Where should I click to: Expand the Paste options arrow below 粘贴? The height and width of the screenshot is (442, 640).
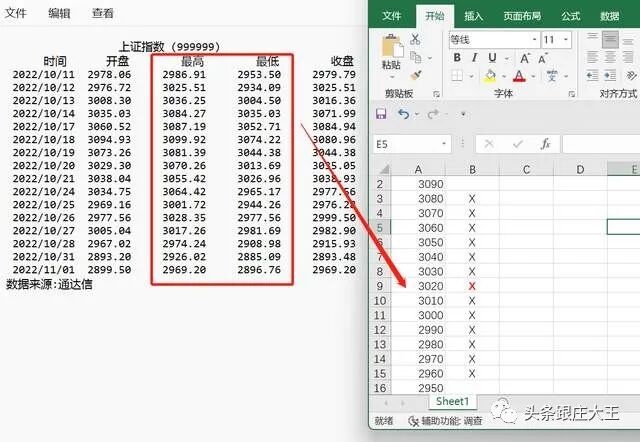point(392,77)
